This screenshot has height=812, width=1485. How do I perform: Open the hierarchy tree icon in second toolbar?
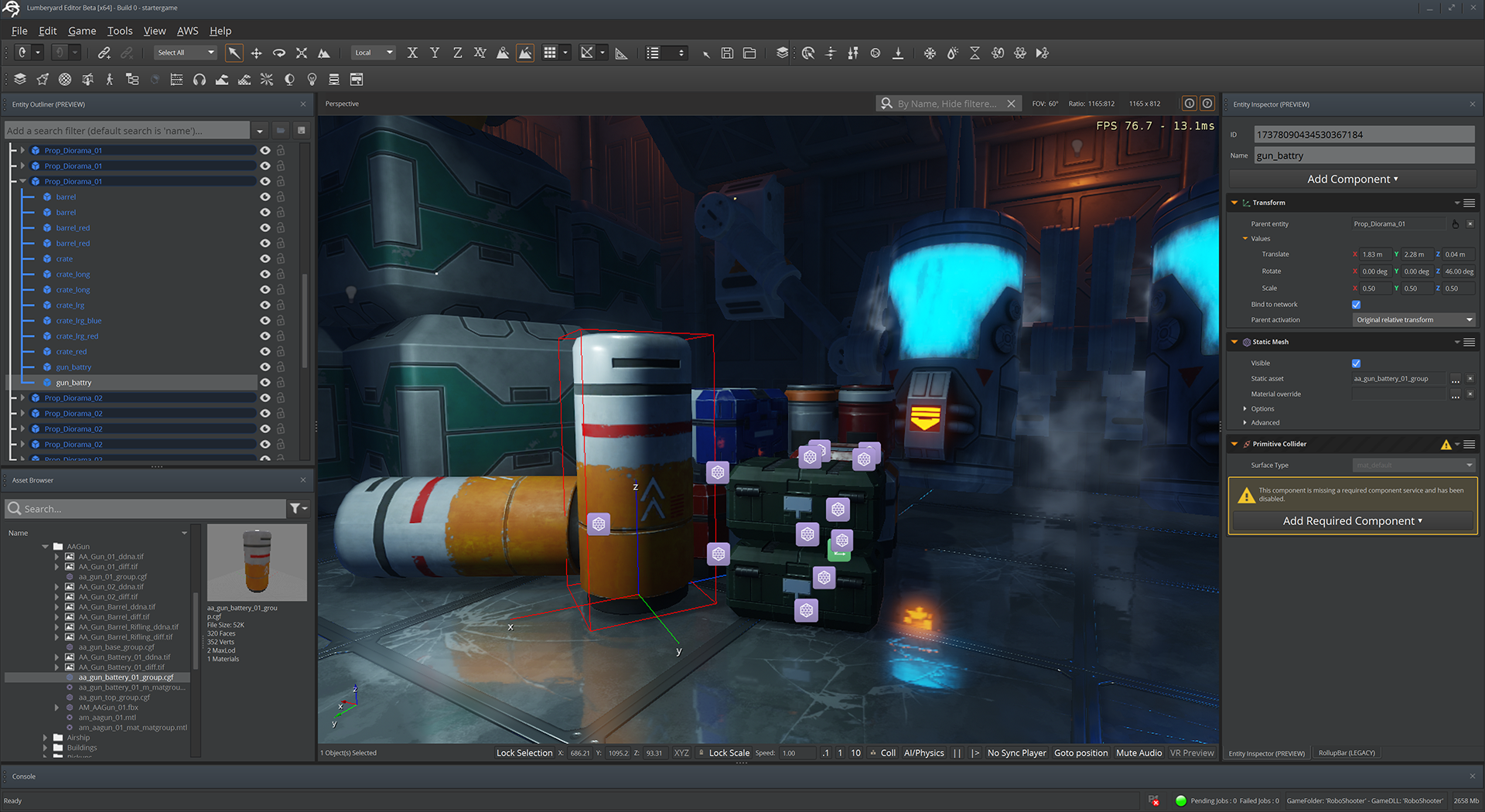[x=132, y=79]
